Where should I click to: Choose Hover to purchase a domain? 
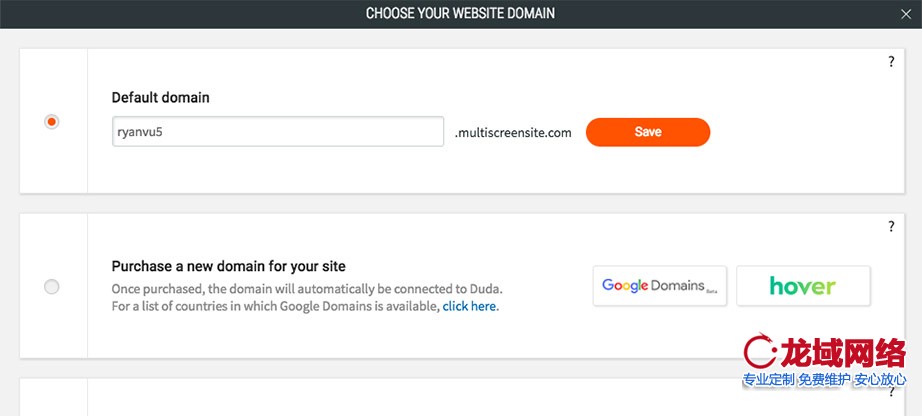coord(803,286)
